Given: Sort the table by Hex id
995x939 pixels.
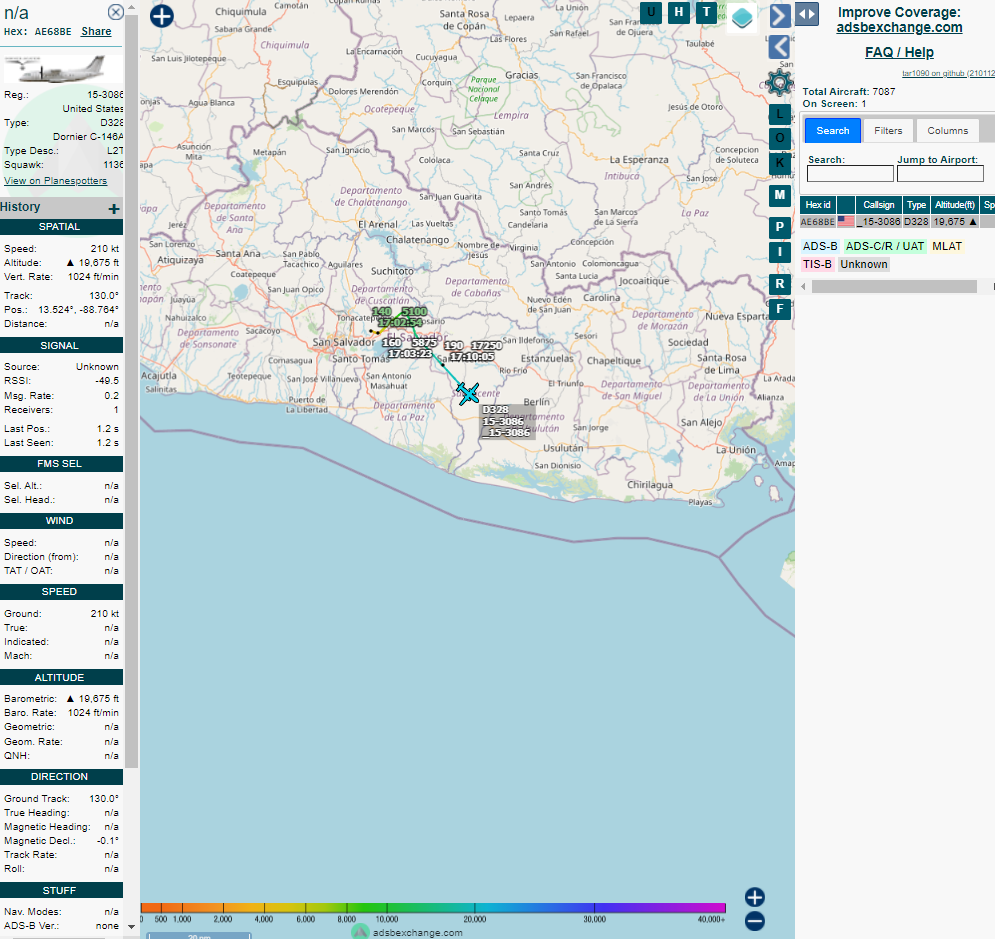Looking at the screenshot, I should pos(818,205).
